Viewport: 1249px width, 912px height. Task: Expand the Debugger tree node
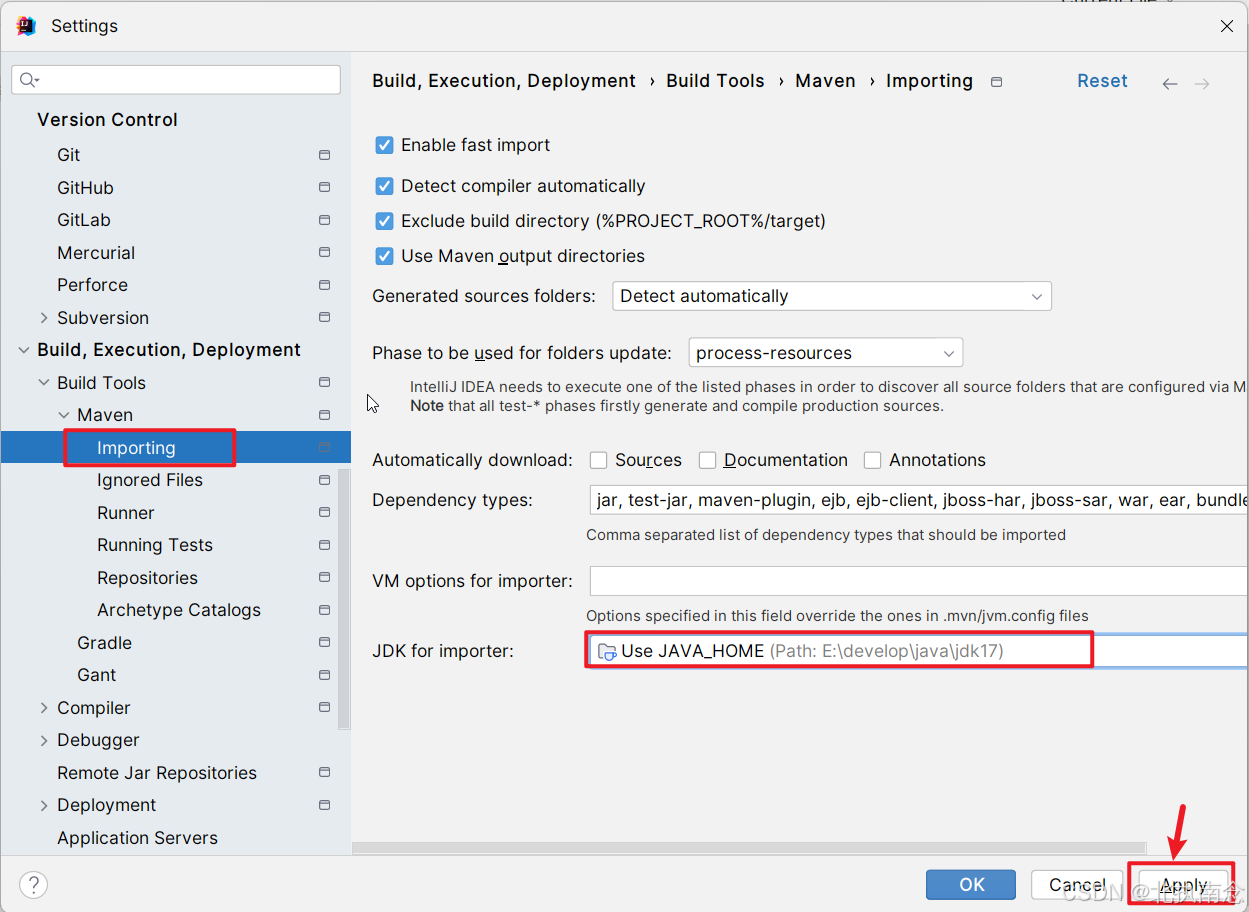click(x=44, y=740)
